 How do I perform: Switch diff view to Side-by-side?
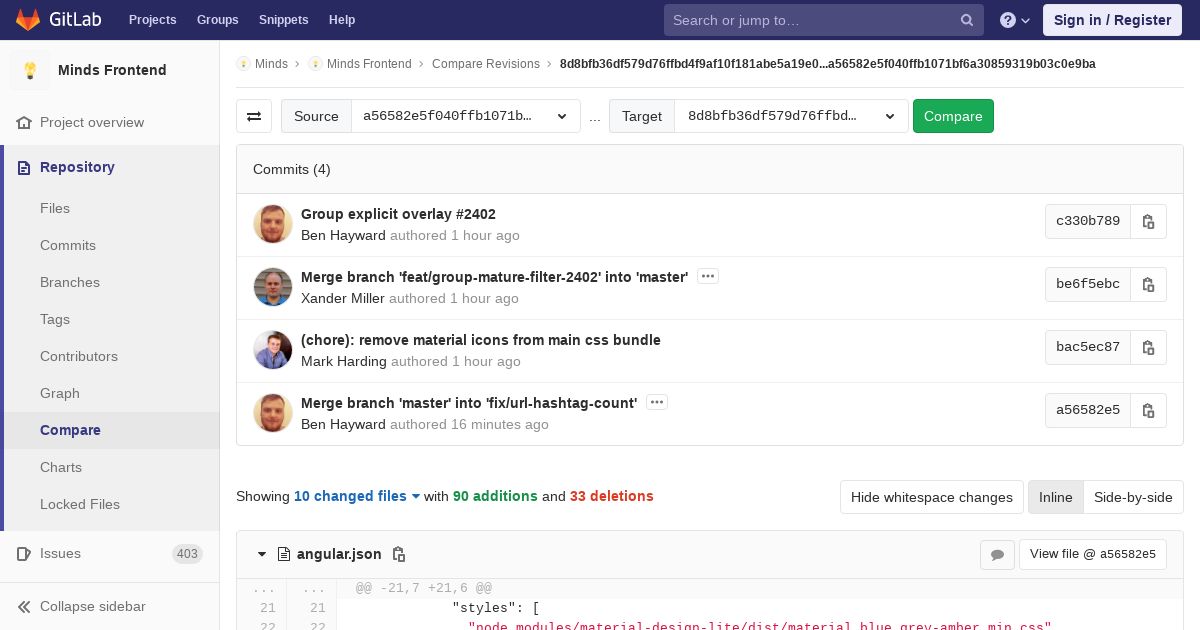[1133, 497]
